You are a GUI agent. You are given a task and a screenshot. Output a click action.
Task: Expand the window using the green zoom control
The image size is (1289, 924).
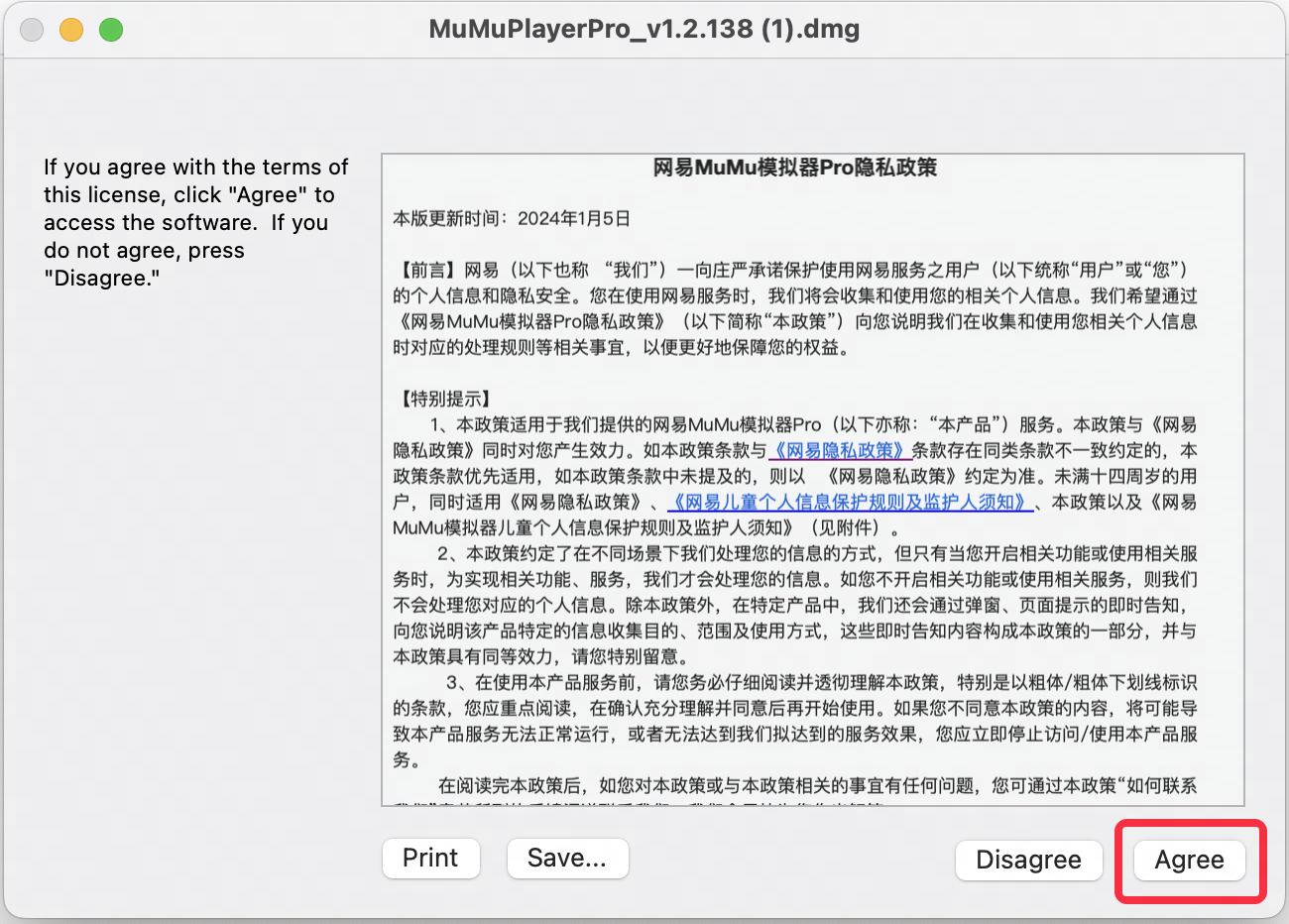point(111,29)
